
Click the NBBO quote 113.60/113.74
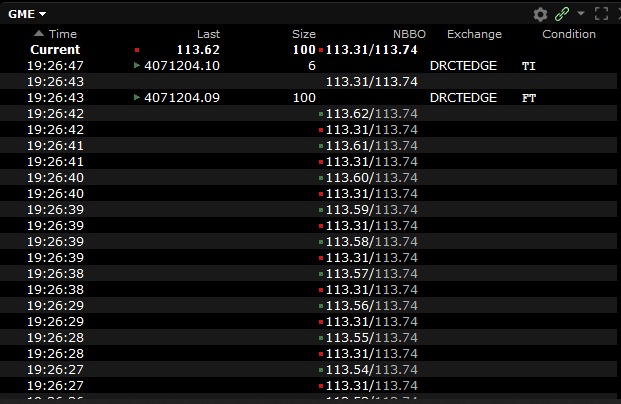tap(371, 178)
